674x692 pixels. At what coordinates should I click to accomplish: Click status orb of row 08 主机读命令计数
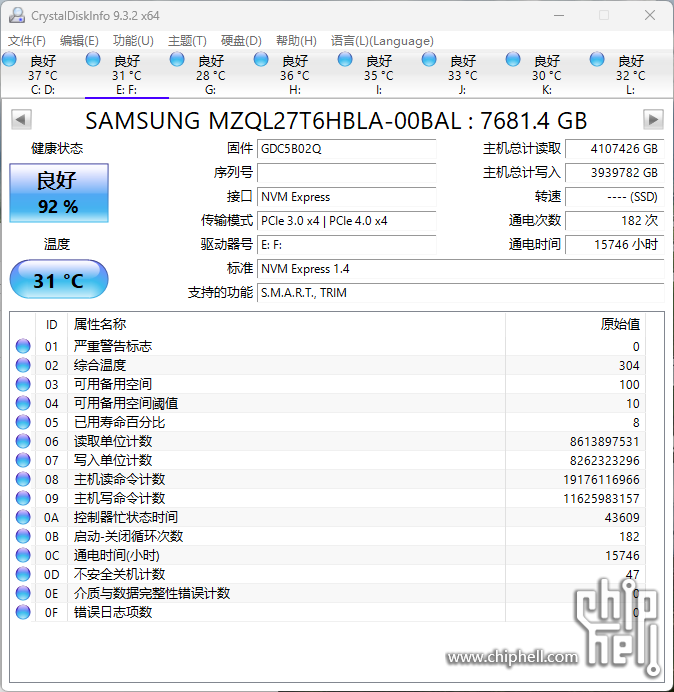click(x=23, y=479)
